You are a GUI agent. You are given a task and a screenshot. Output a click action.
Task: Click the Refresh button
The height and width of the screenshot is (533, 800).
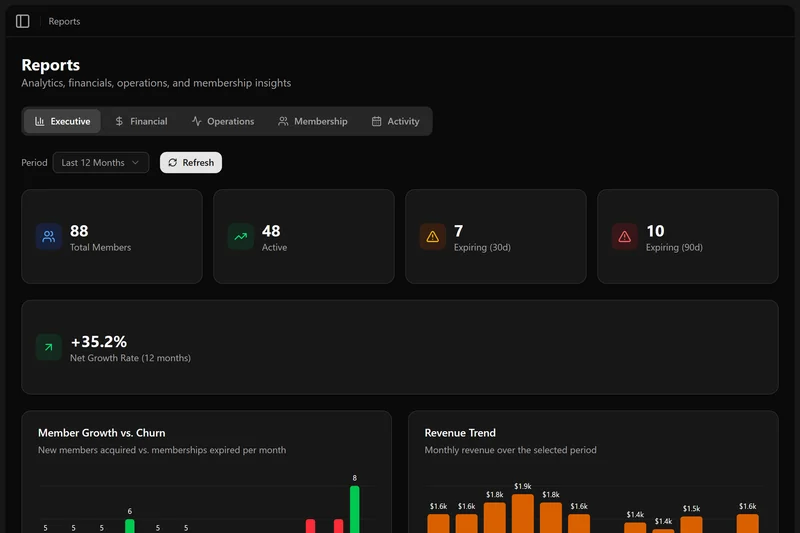[191, 163]
